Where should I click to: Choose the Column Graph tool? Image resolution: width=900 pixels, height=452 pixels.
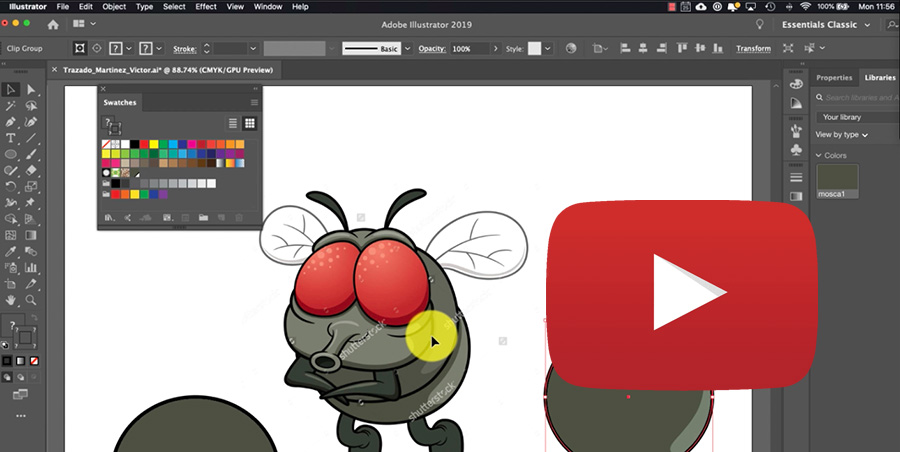(31, 268)
